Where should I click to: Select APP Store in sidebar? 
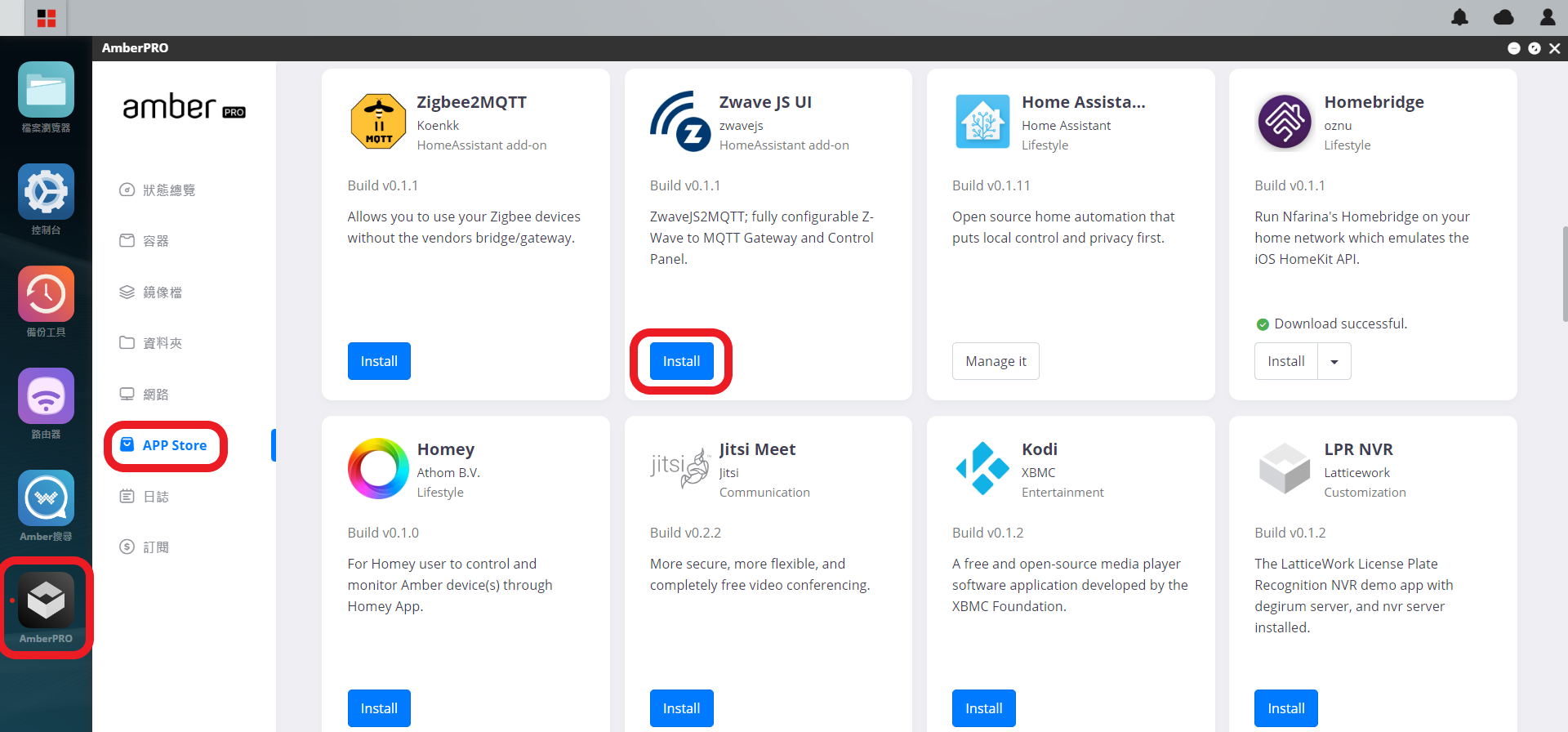coord(164,445)
